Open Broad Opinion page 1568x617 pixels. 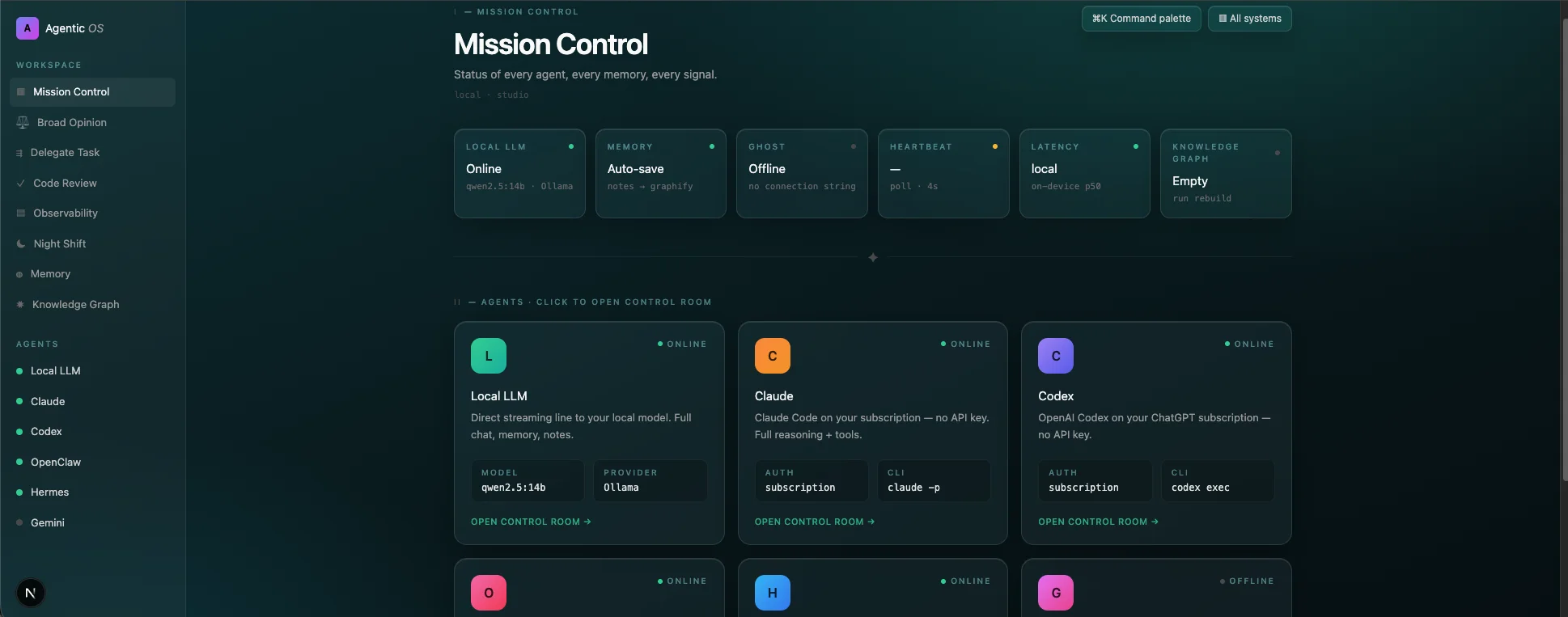[92, 123]
